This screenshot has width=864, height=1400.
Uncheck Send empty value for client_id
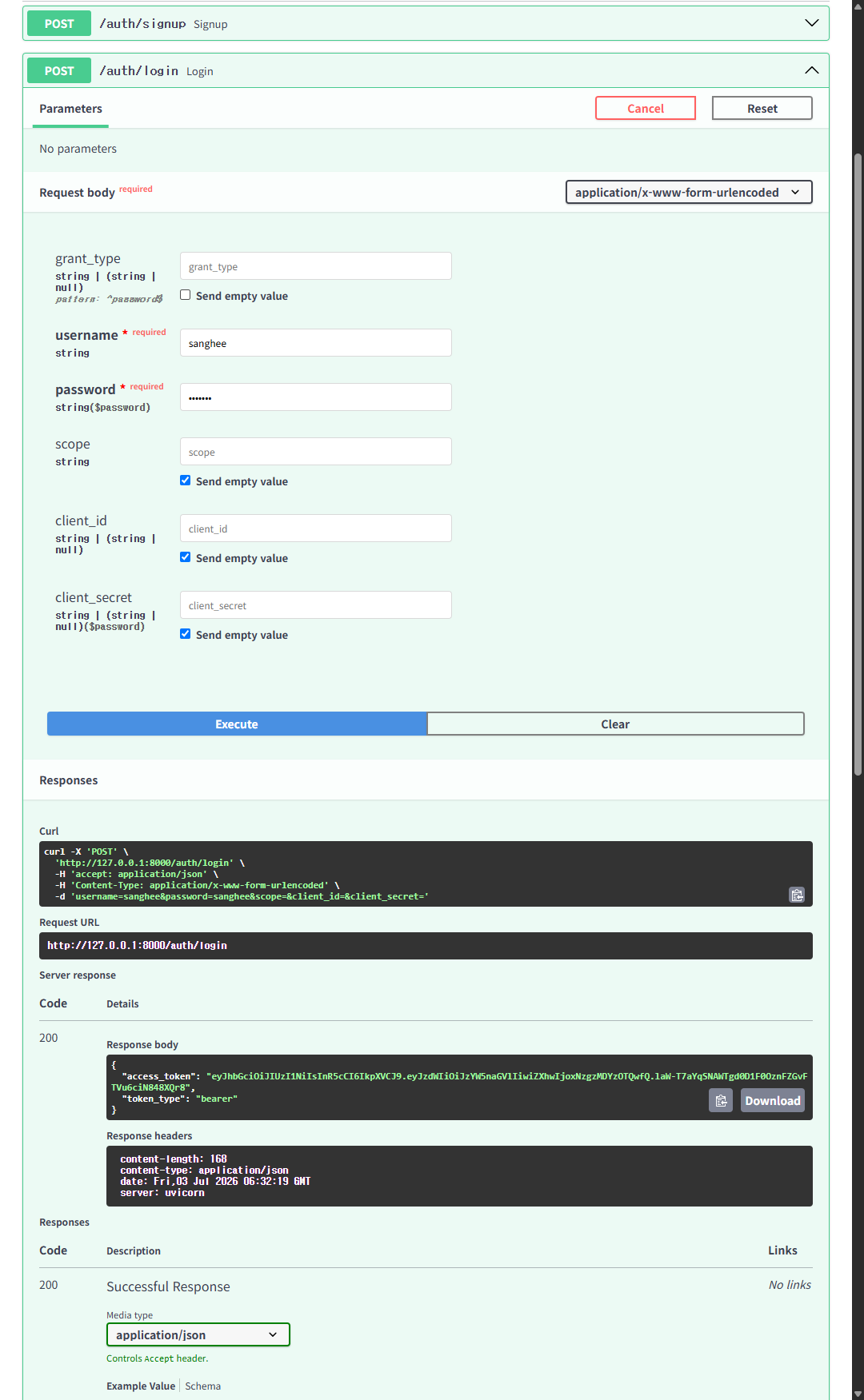(186, 557)
